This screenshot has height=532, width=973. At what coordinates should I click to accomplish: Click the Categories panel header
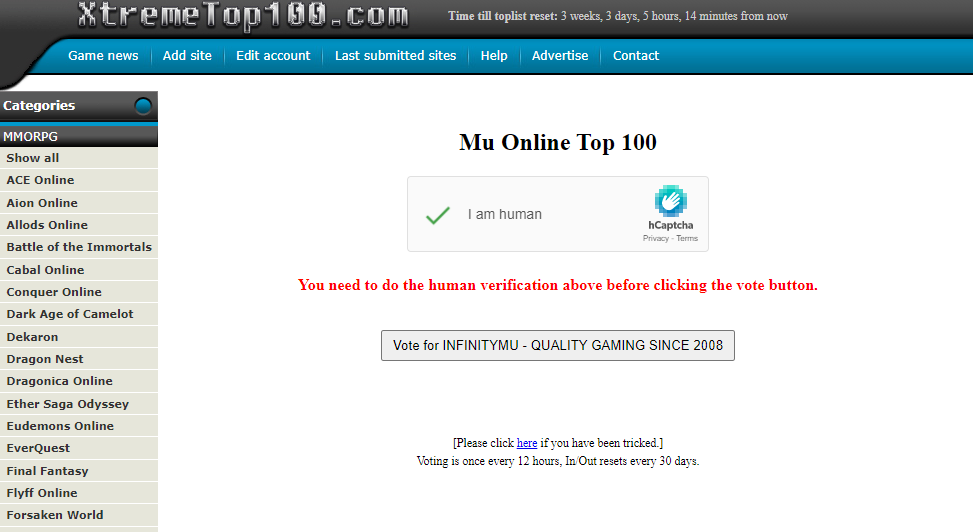pyautogui.click(x=79, y=106)
